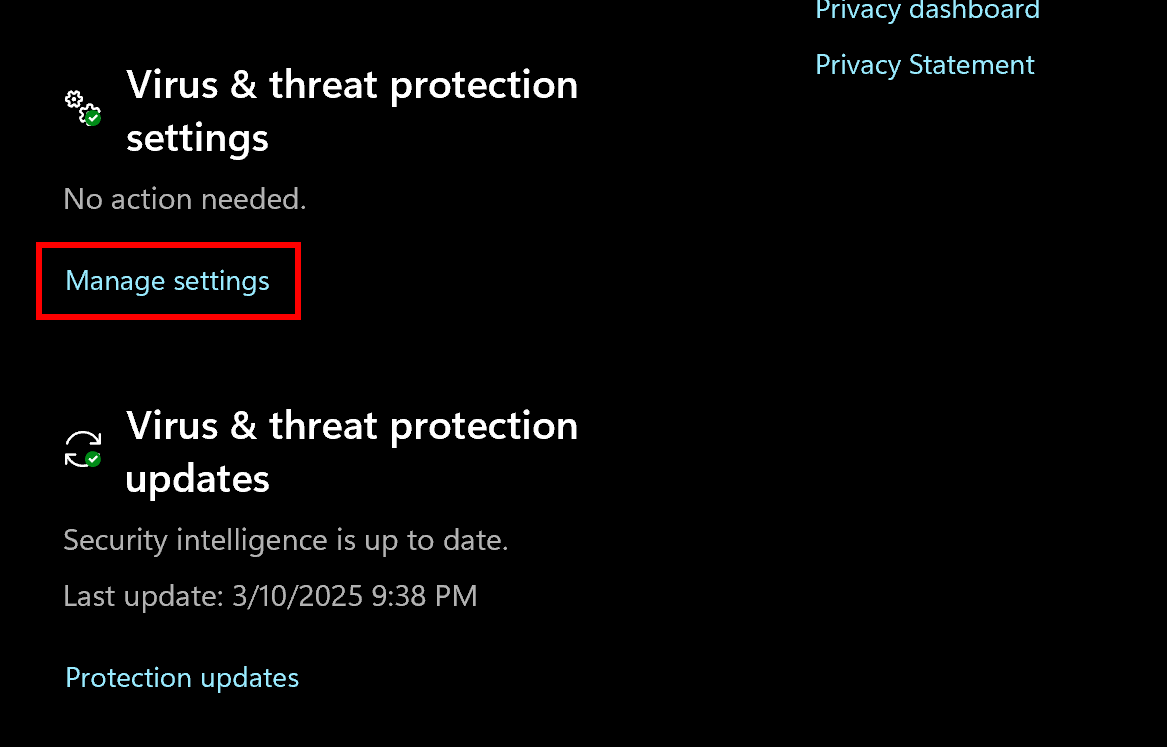Click "Security intelligence is up to date." text
This screenshot has width=1167, height=747.
point(285,541)
